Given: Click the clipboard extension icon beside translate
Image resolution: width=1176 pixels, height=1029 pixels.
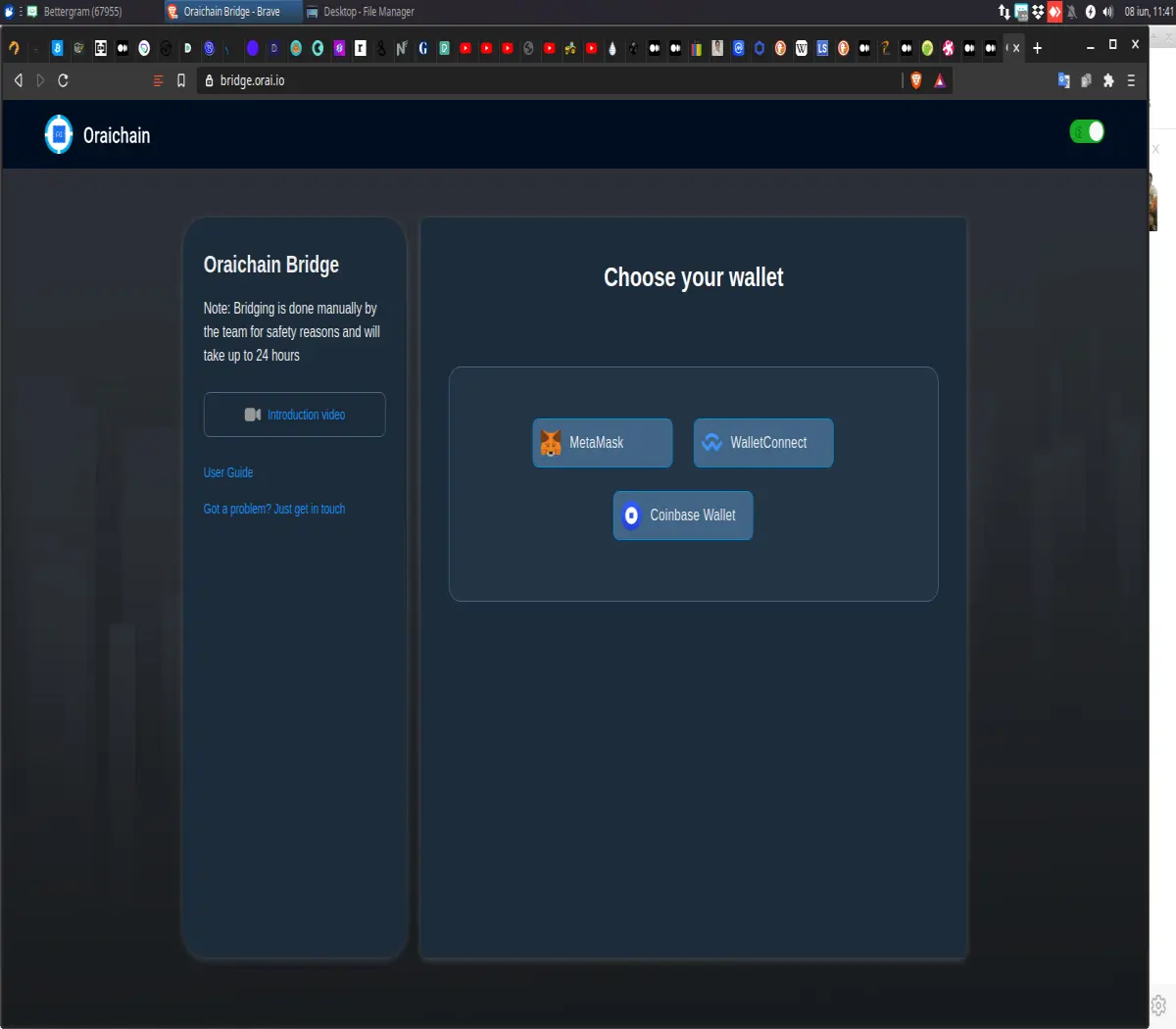Looking at the screenshot, I should tap(1086, 80).
